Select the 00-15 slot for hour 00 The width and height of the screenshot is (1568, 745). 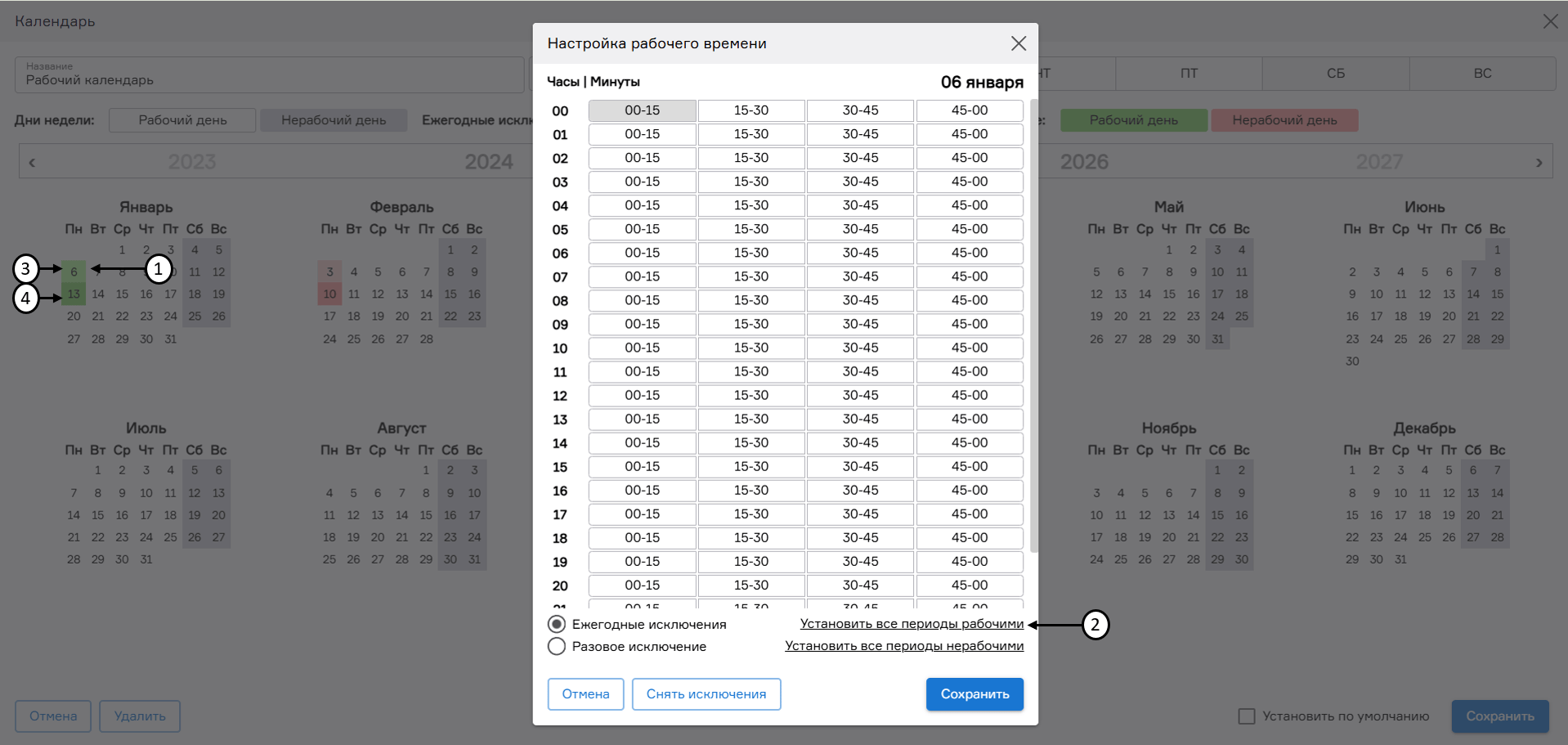click(x=642, y=110)
